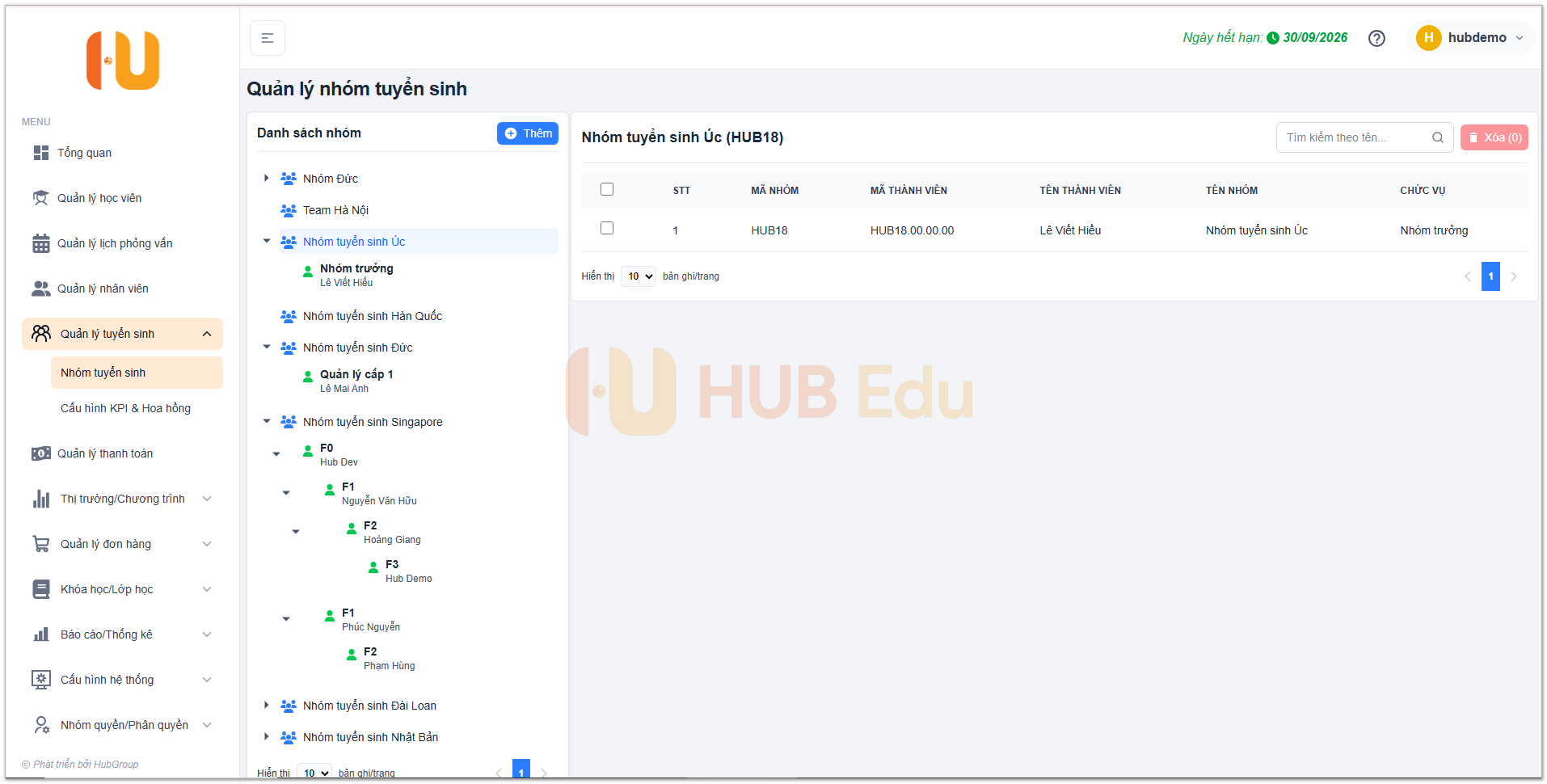This screenshot has width=1547, height=784.
Task: Check the row checkbox for Lê Viết Hiếu
Action: coord(607,229)
